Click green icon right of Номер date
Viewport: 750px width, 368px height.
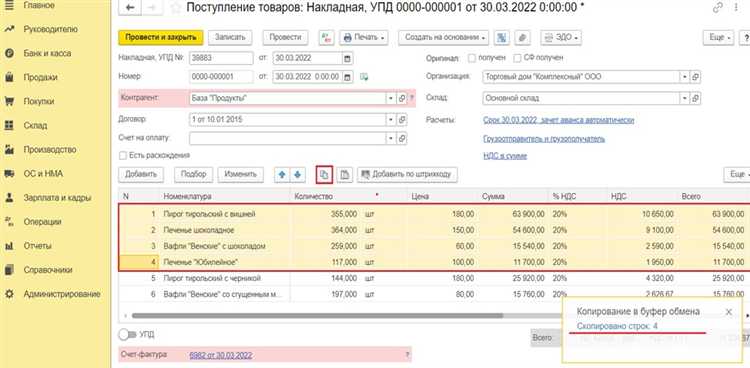364,77
